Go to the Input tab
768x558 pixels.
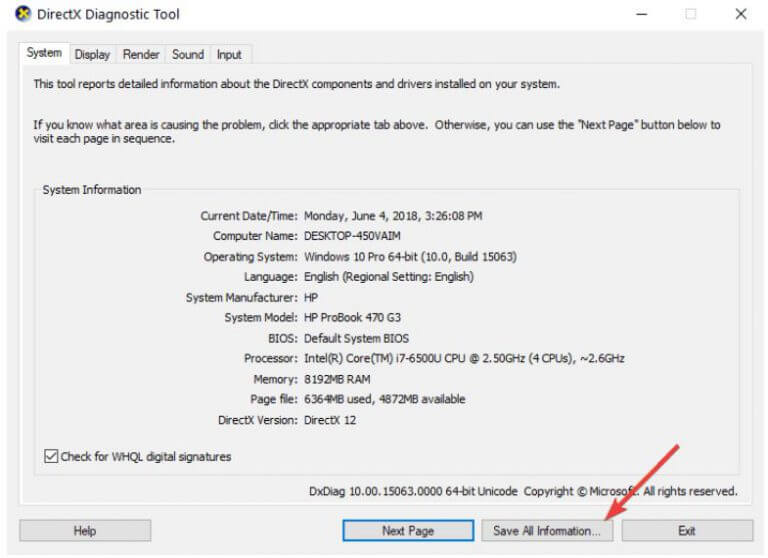coord(229,54)
